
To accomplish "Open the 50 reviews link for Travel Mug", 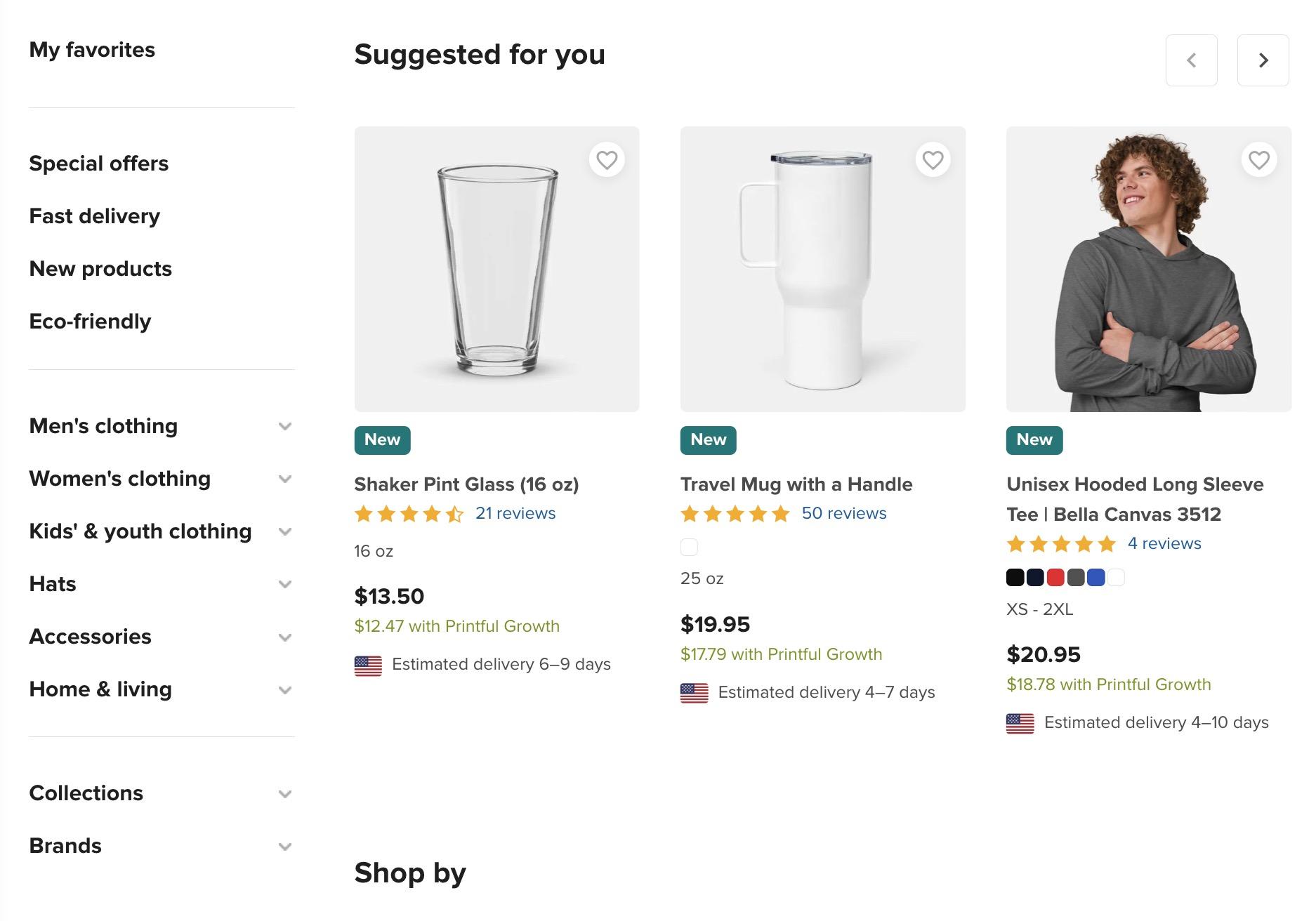I will click(x=843, y=513).
